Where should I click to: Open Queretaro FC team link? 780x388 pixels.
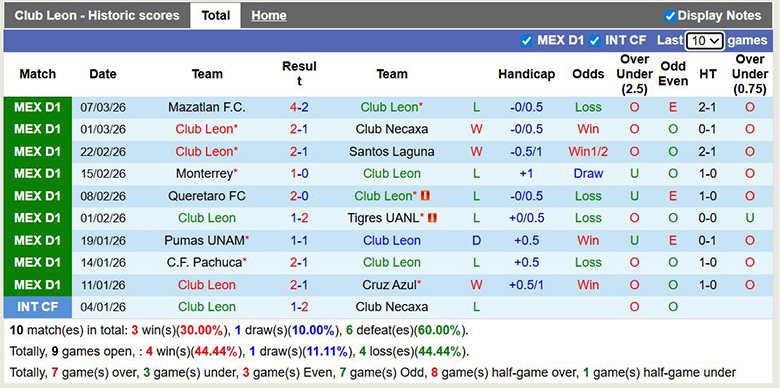pos(206,196)
